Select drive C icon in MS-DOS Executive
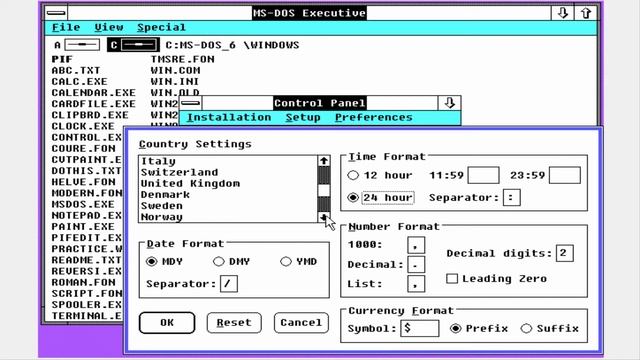 139,44
